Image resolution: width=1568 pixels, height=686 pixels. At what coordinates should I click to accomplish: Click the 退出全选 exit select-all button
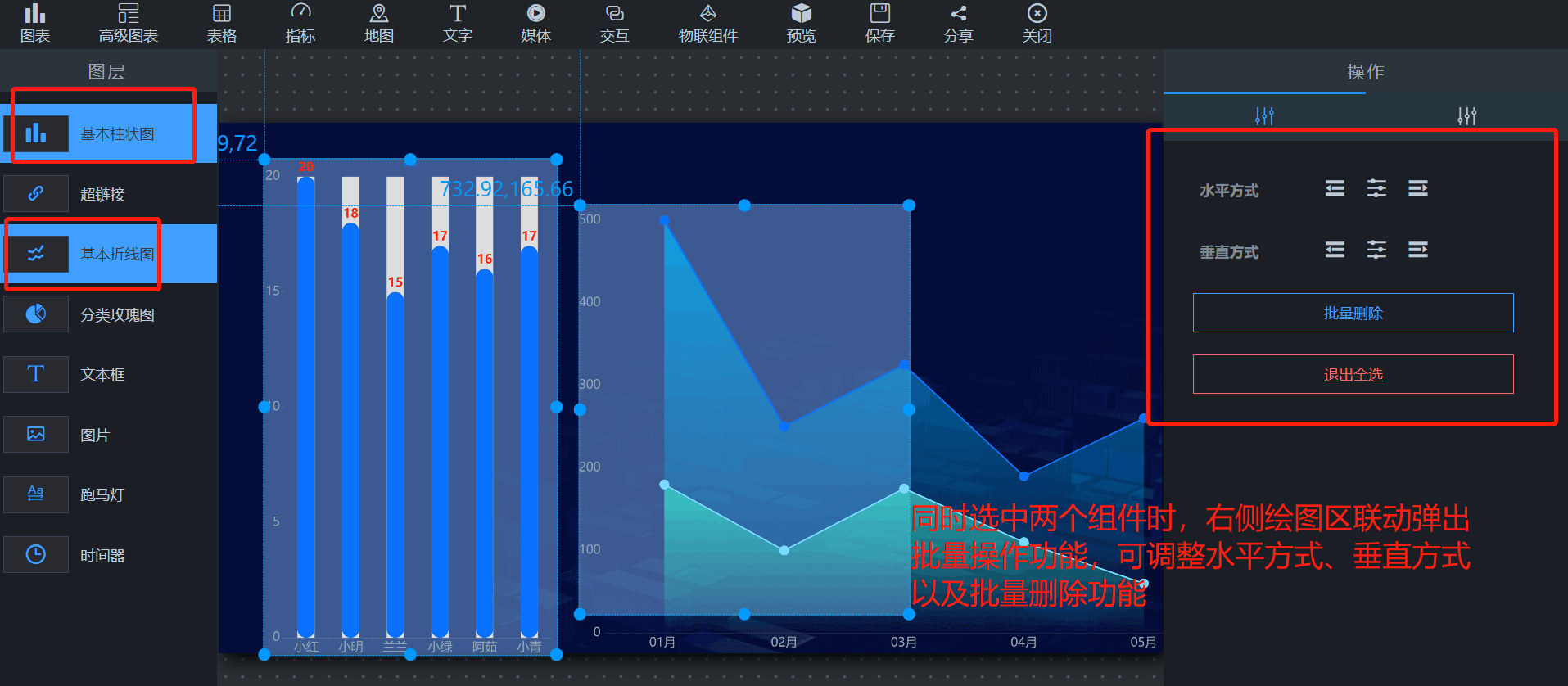click(x=1353, y=374)
